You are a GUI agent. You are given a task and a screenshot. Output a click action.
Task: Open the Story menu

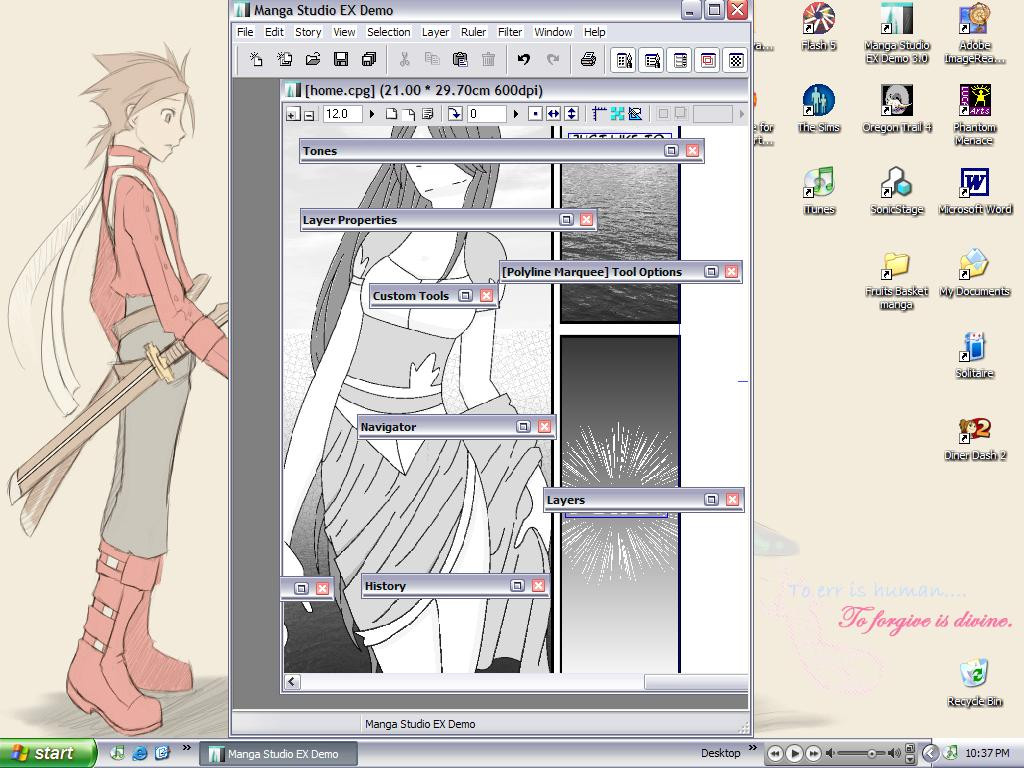click(308, 32)
